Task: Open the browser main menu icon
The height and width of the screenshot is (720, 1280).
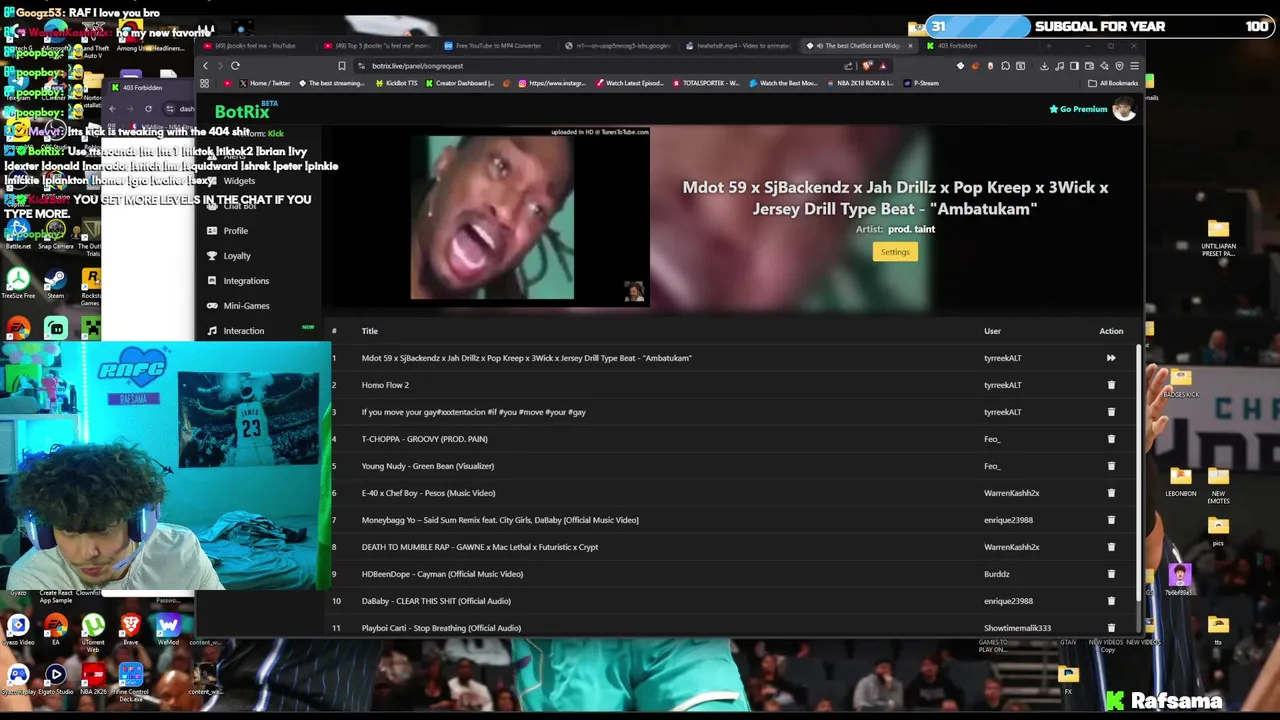Action: coord(1134,66)
